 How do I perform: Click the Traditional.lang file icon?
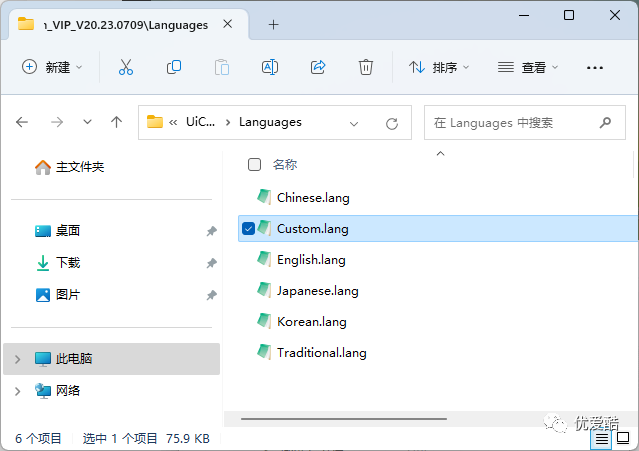coord(264,352)
